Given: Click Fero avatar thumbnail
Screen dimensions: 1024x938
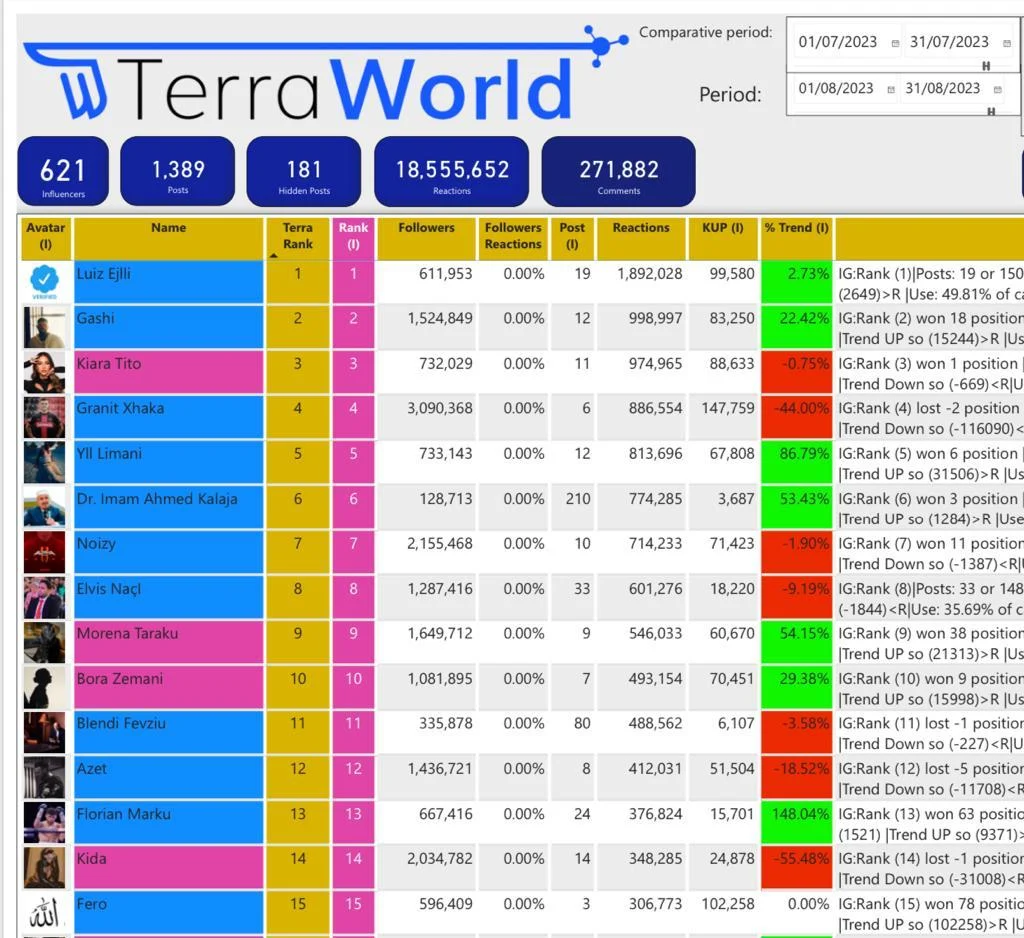Looking at the screenshot, I should point(44,913).
